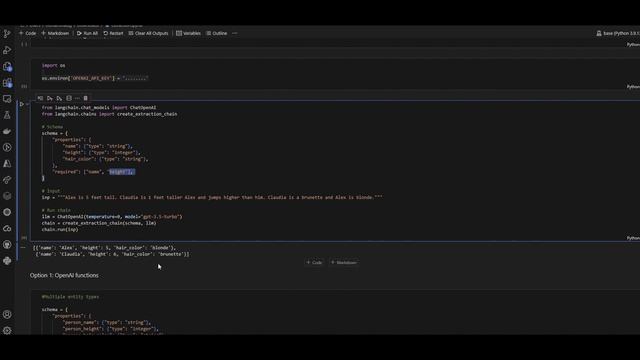The image size is (640, 360).
Task: Split the cell using cell toolbar
Action: (x=69, y=98)
